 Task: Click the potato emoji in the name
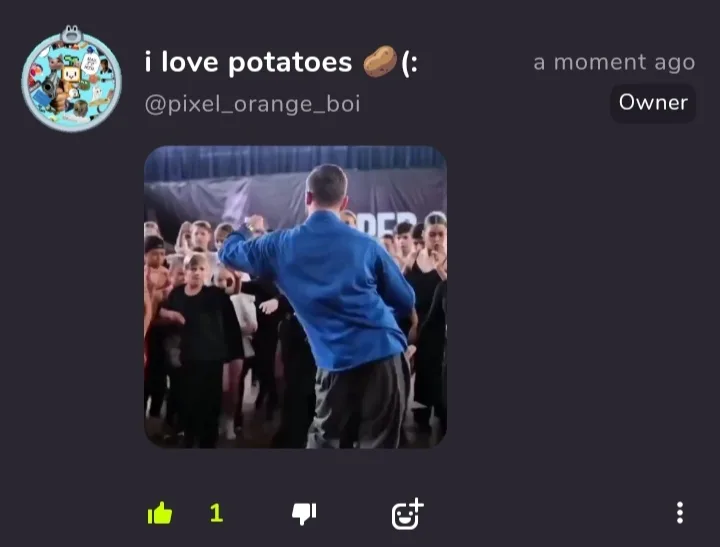click(380, 62)
